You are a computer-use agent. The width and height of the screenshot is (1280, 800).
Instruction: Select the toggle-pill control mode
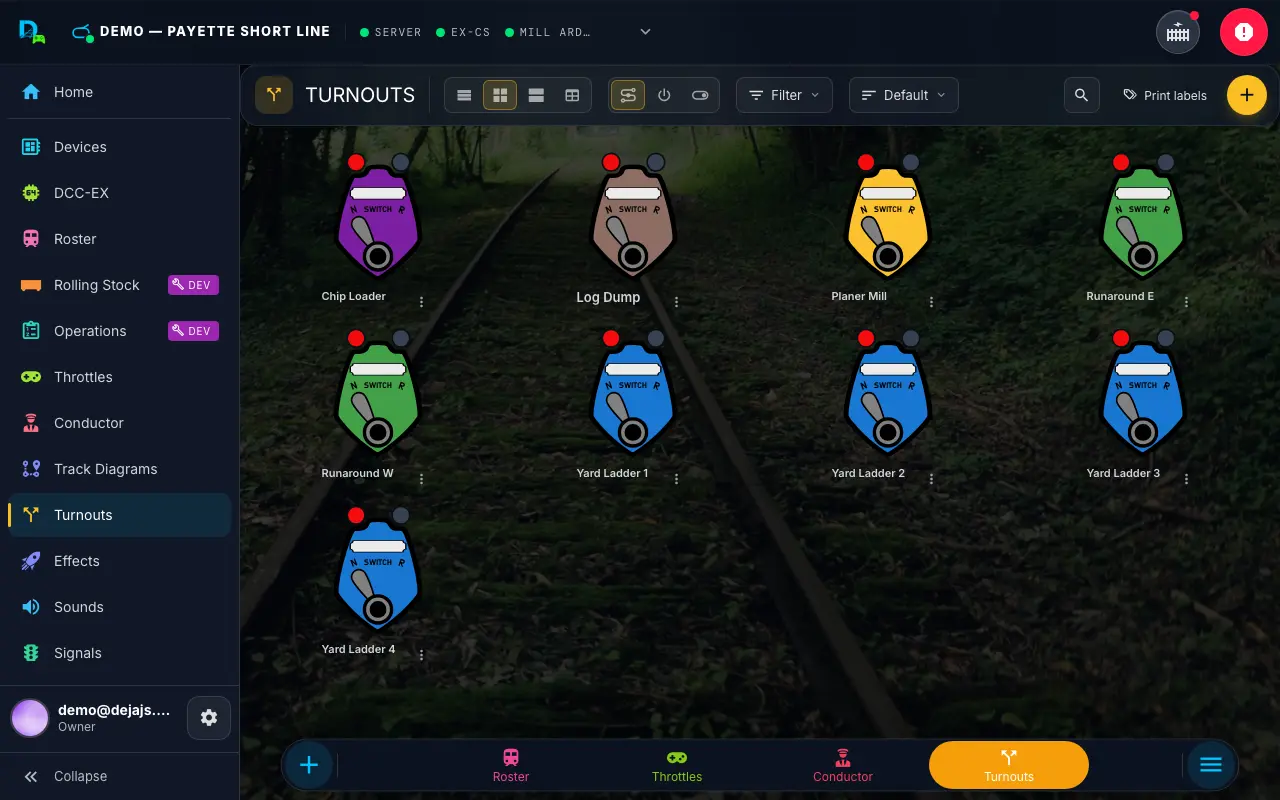click(700, 95)
